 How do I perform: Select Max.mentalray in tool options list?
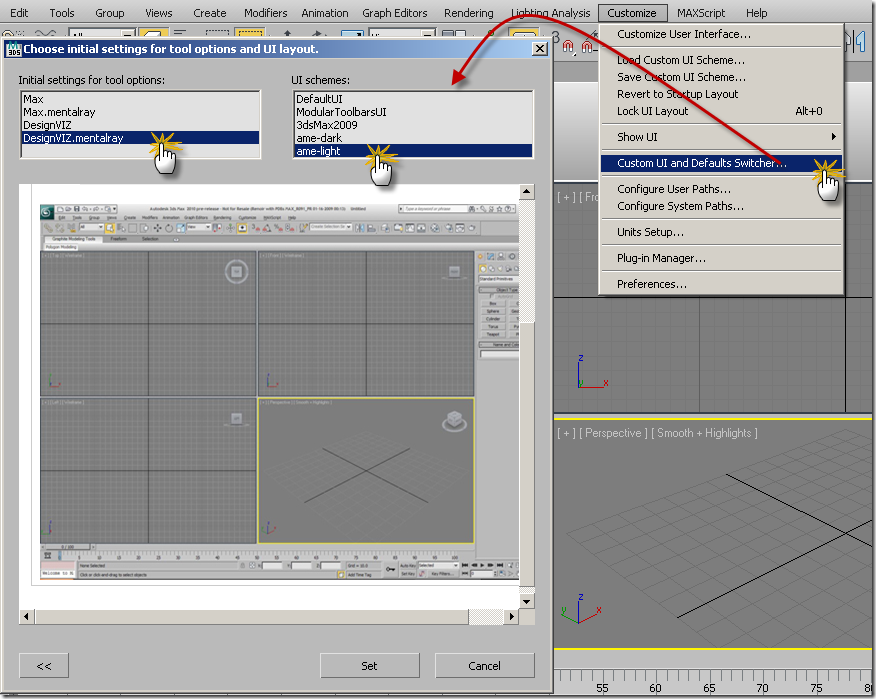tap(140, 112)
